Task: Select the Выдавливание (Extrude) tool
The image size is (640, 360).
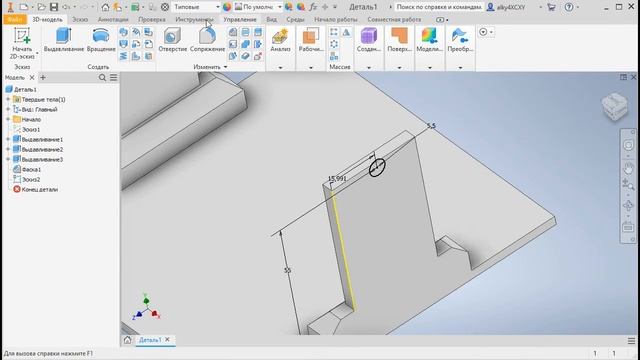Action: (64, 40)
